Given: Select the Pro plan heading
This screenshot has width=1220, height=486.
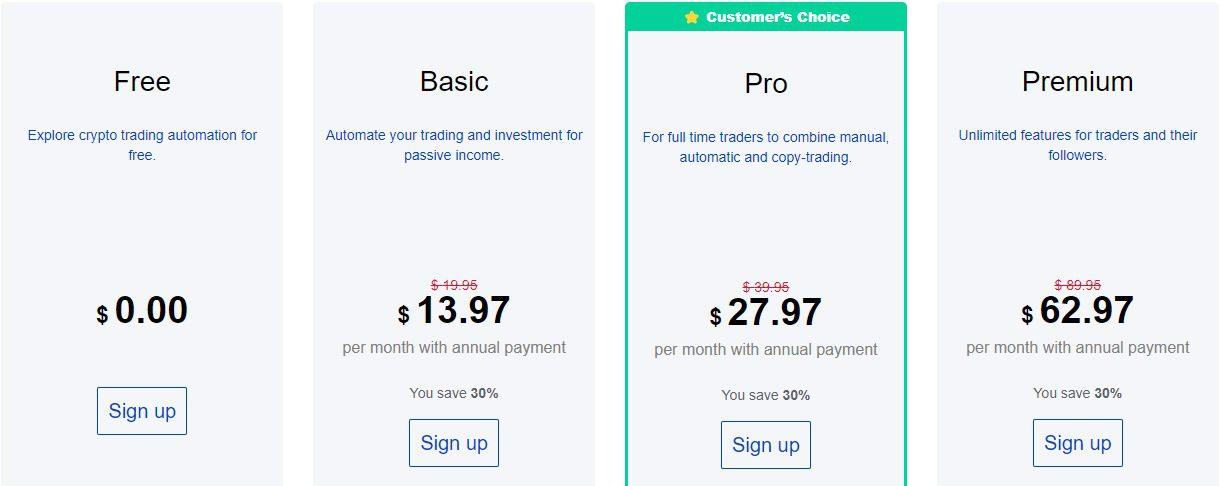Looking at the screenshot, I should click(x=766, y=83).
